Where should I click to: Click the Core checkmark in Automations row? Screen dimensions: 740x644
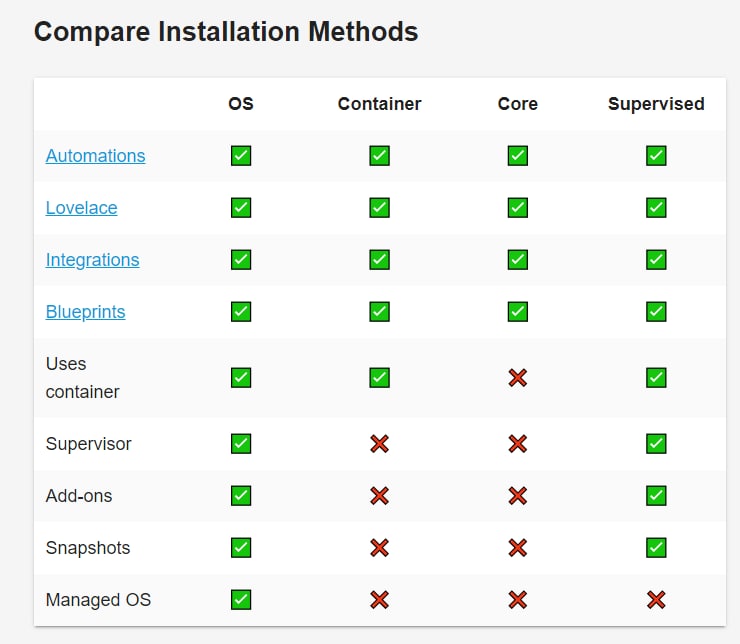coord(517,156)
